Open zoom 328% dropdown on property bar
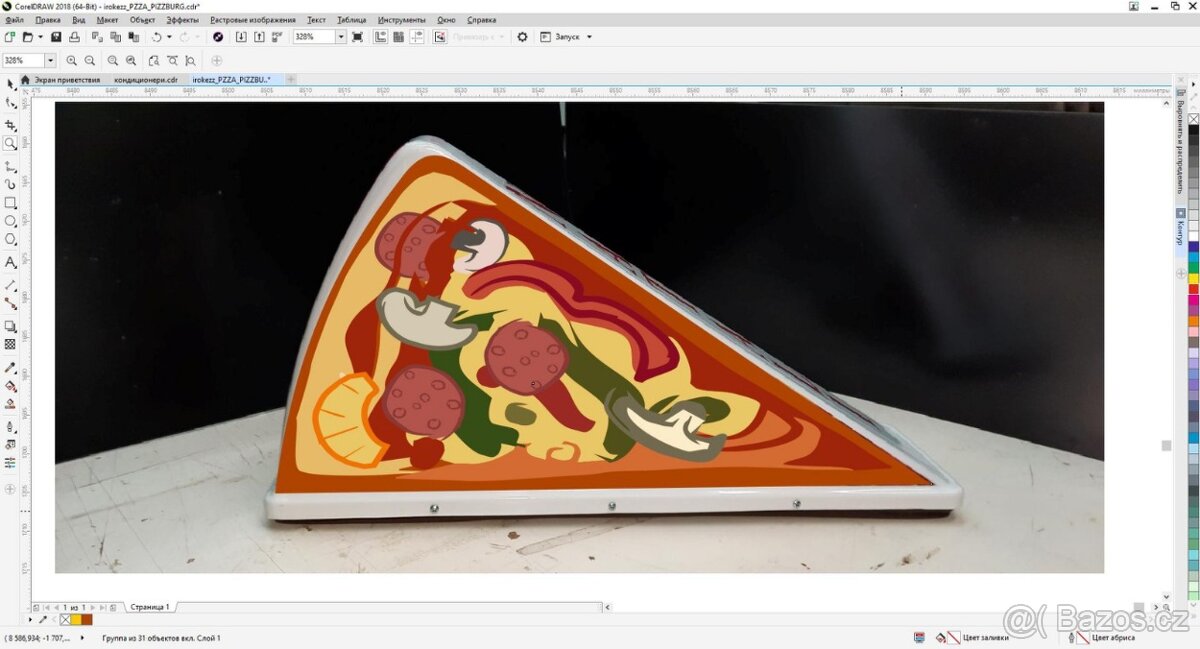Viewport: 1200px width, 649px height. (50, 61)
